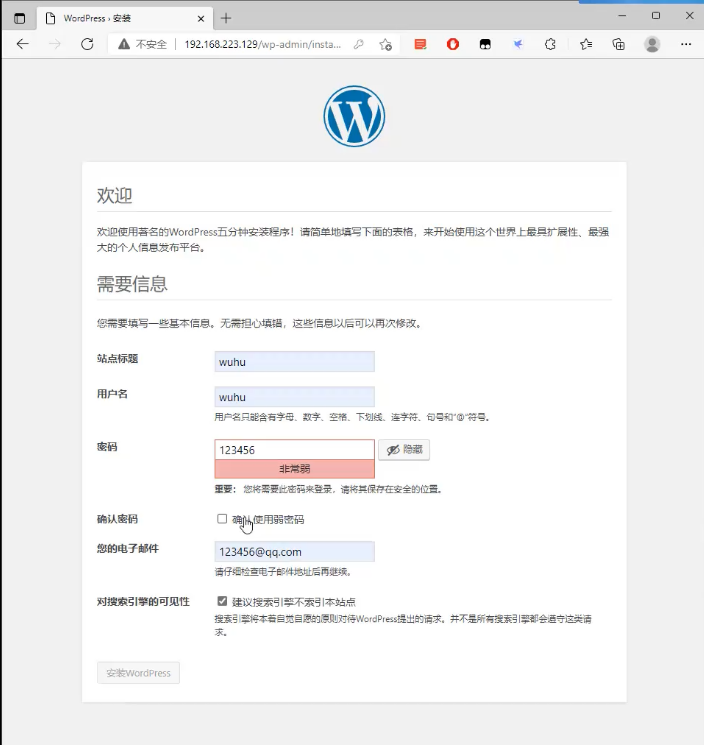
Task: Open the Extensions puzzle-piece menu
Action: pyautogui.click(x=550, y=44)
